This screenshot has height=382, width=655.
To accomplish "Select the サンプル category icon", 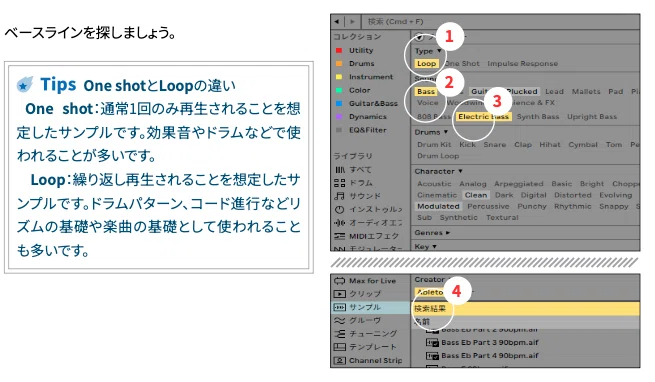I will [x=340, y=307].
